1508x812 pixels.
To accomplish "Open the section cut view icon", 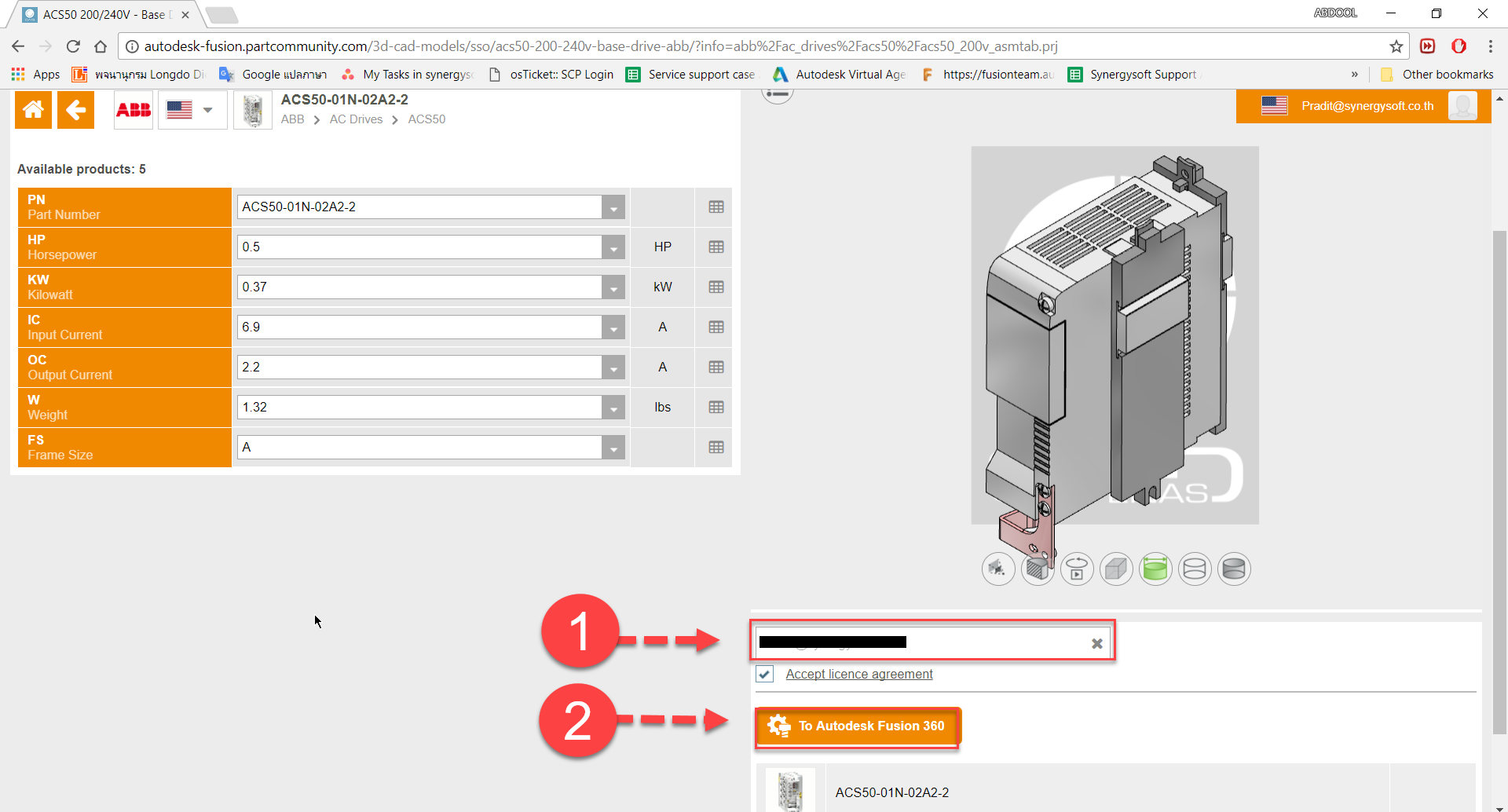I will [1038, 569].
